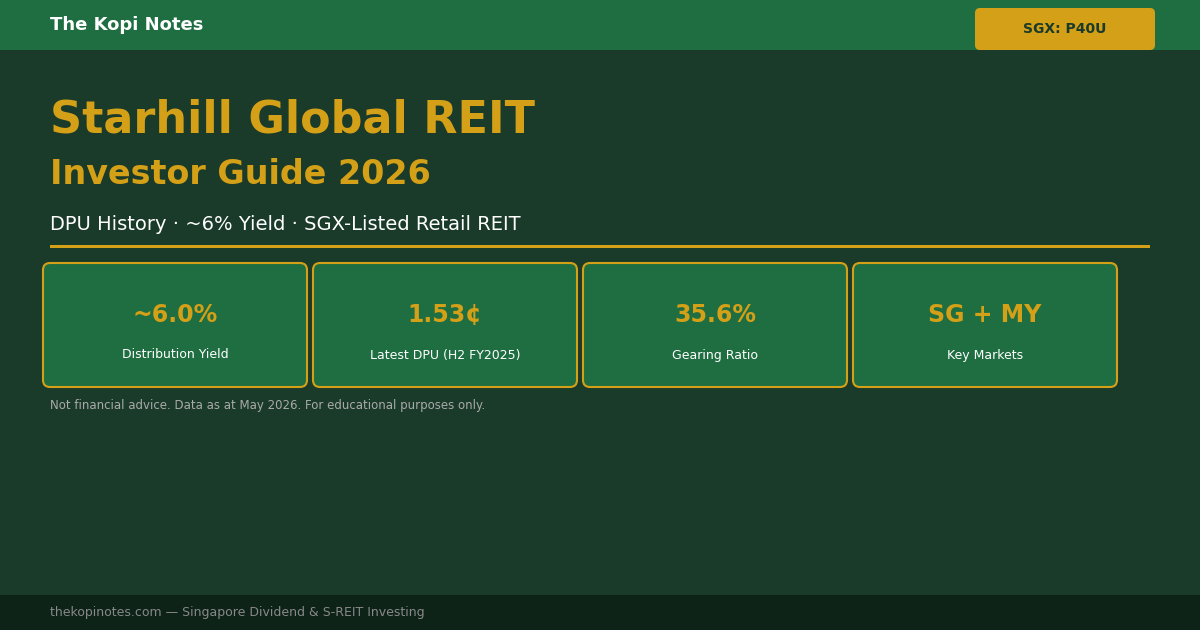Click the Not financial advice disclaimer
The width and height of the screenshot is (1200, 630).
(x=267, y=405)
